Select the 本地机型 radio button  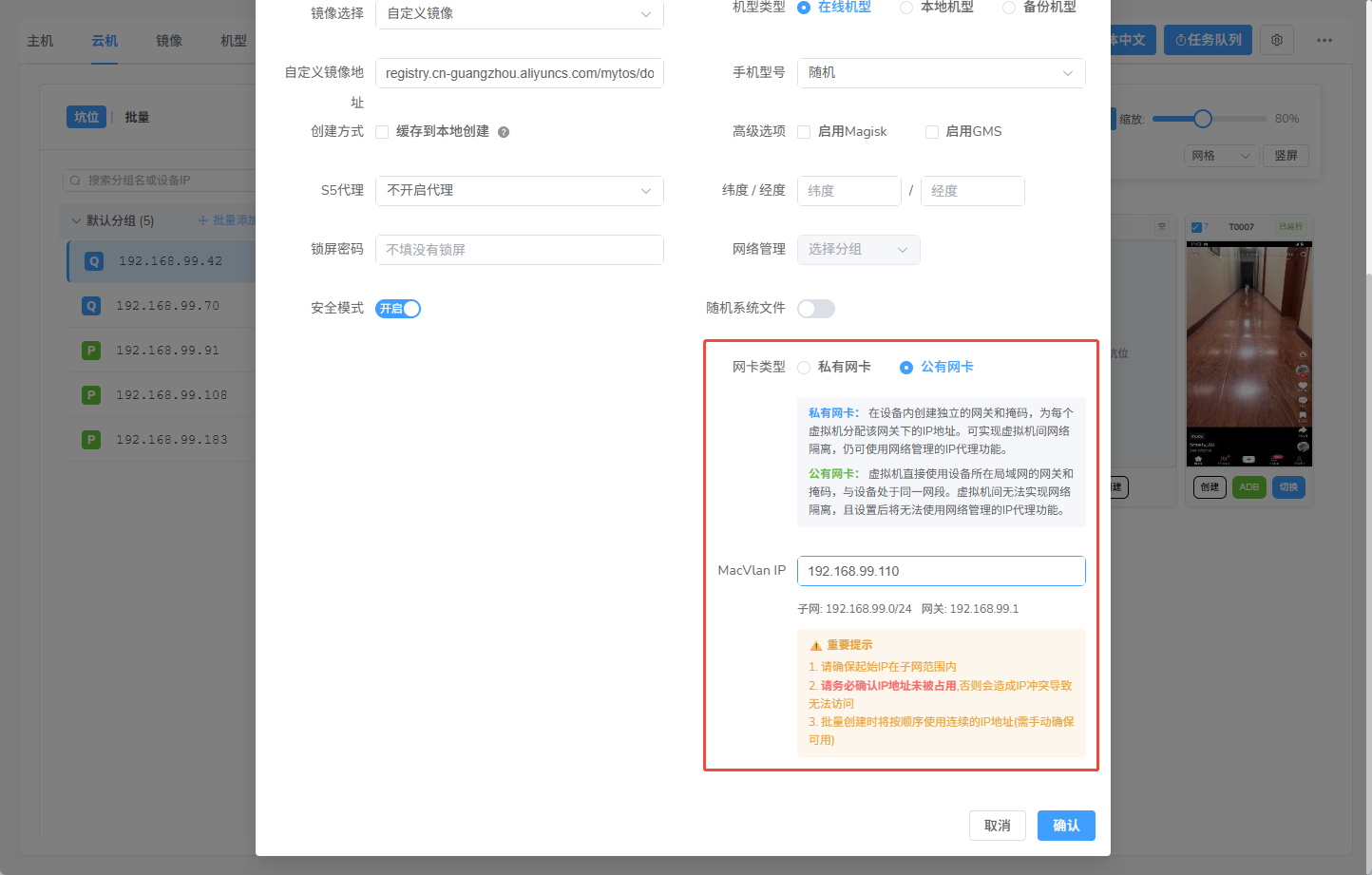(905, 7)
